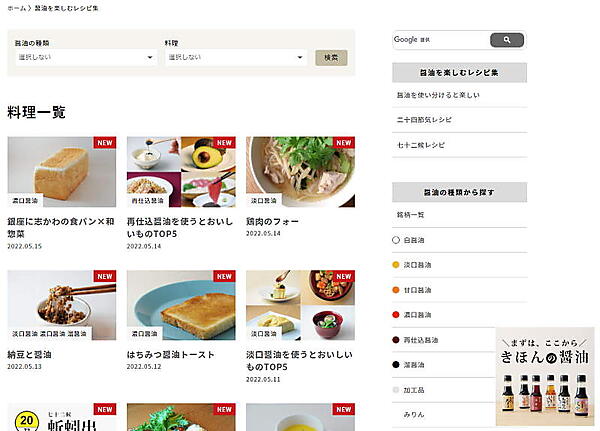Open the きほんの醤油 bottle banner
The image size is (600, 431).
coord(545,376)
